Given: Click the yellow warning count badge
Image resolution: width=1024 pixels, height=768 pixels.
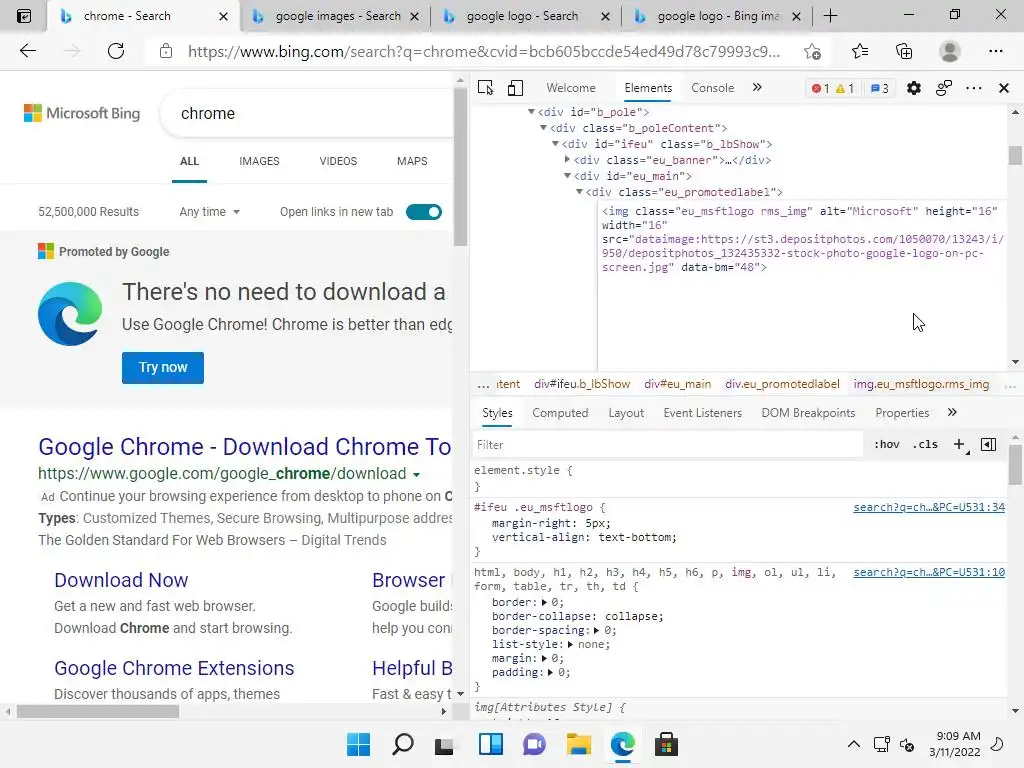Looking at the screenshot, I should [x=845, y=88].
